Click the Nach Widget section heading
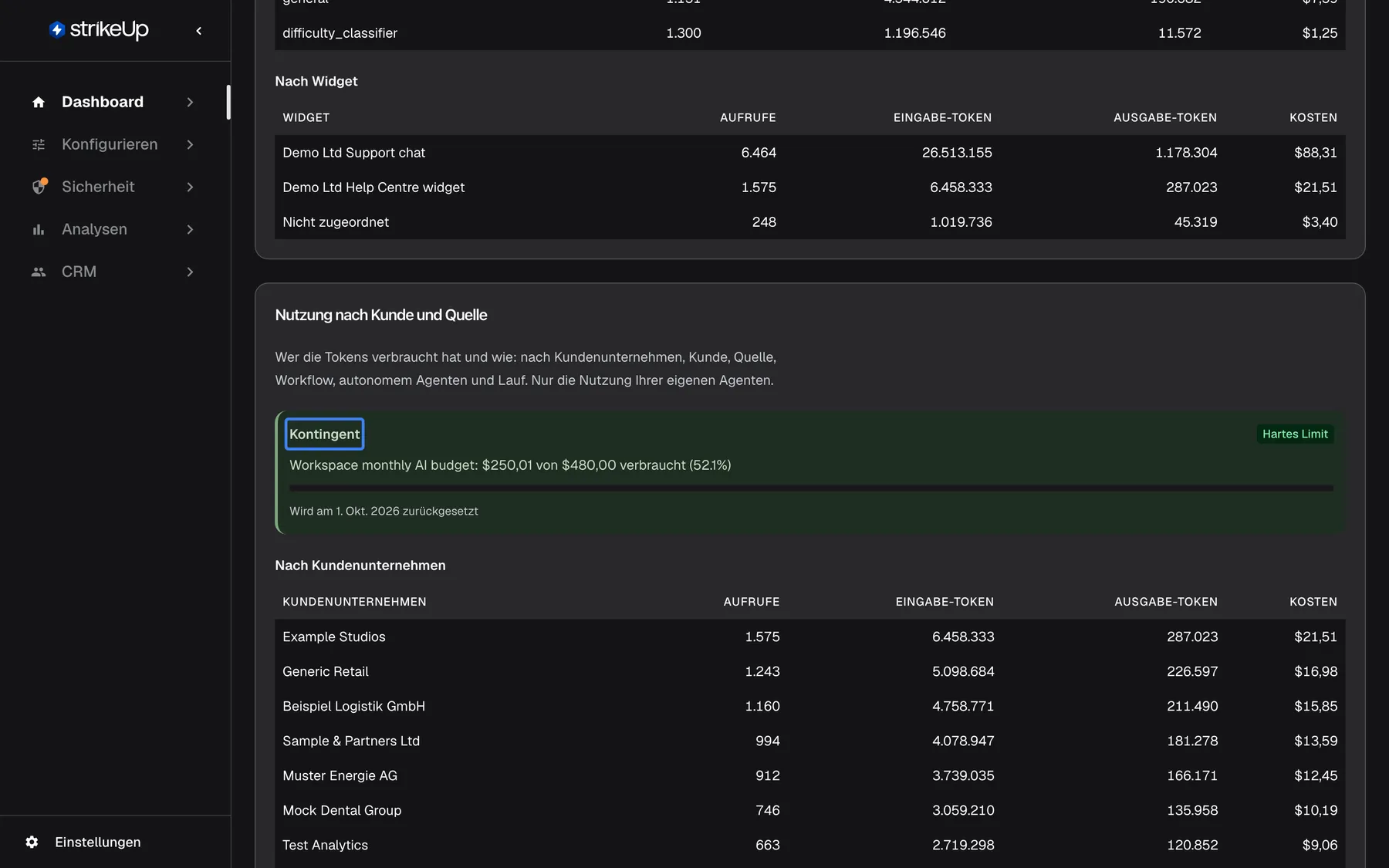Image resolution: width=1389 pixels, height=868 pixels. [316, 81]
